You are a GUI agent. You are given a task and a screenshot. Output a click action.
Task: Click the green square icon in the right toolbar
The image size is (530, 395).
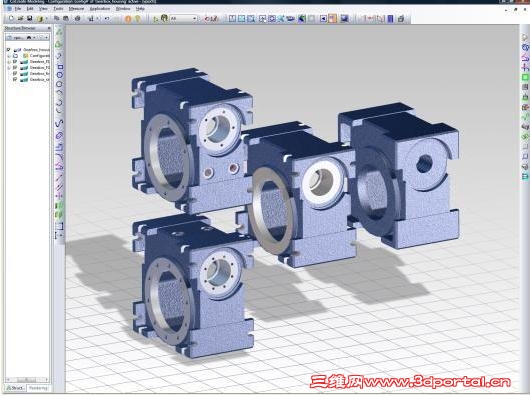[525, 77]
